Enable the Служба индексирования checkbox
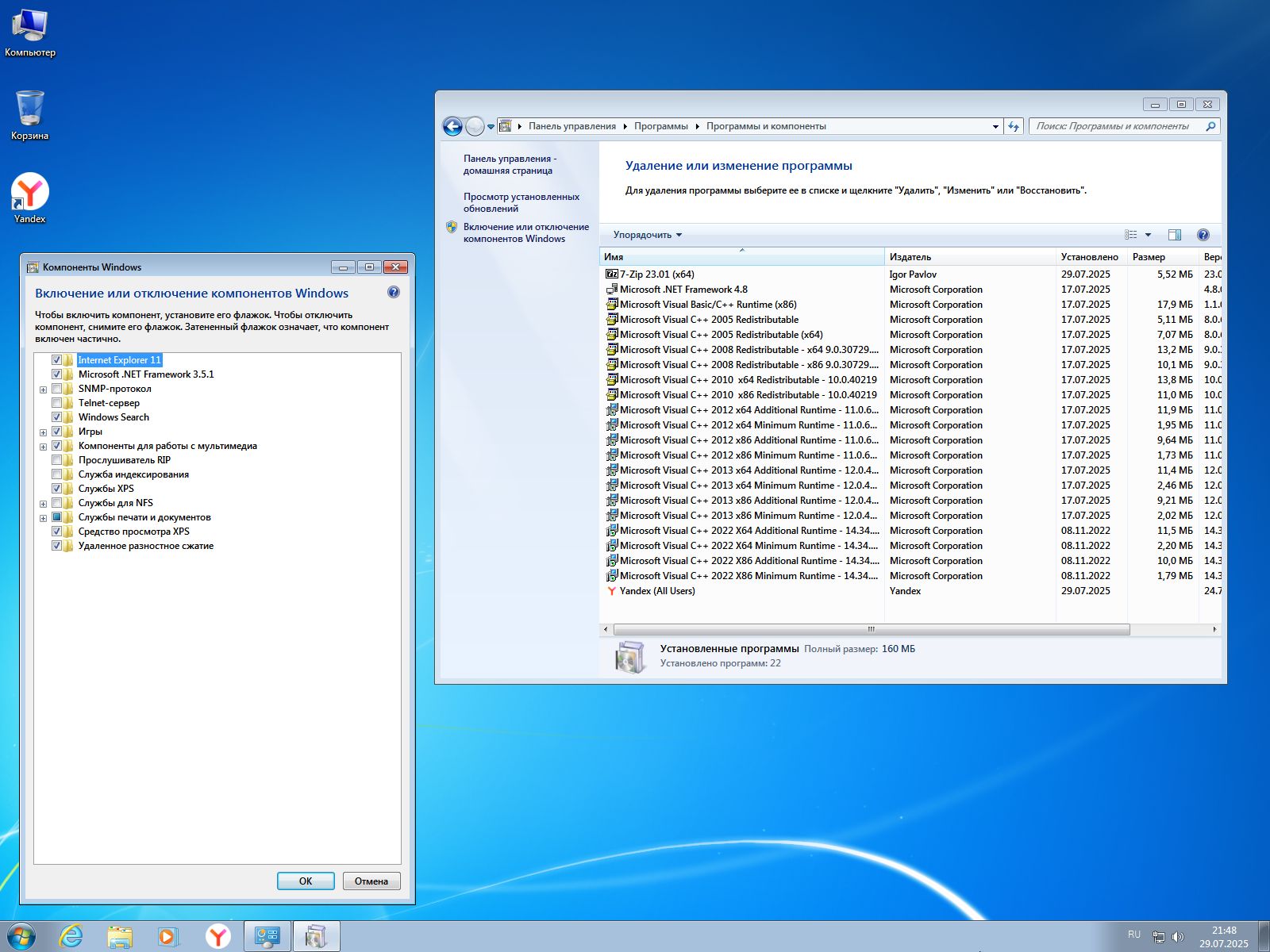1270x952 pixels. pos(56,474)
